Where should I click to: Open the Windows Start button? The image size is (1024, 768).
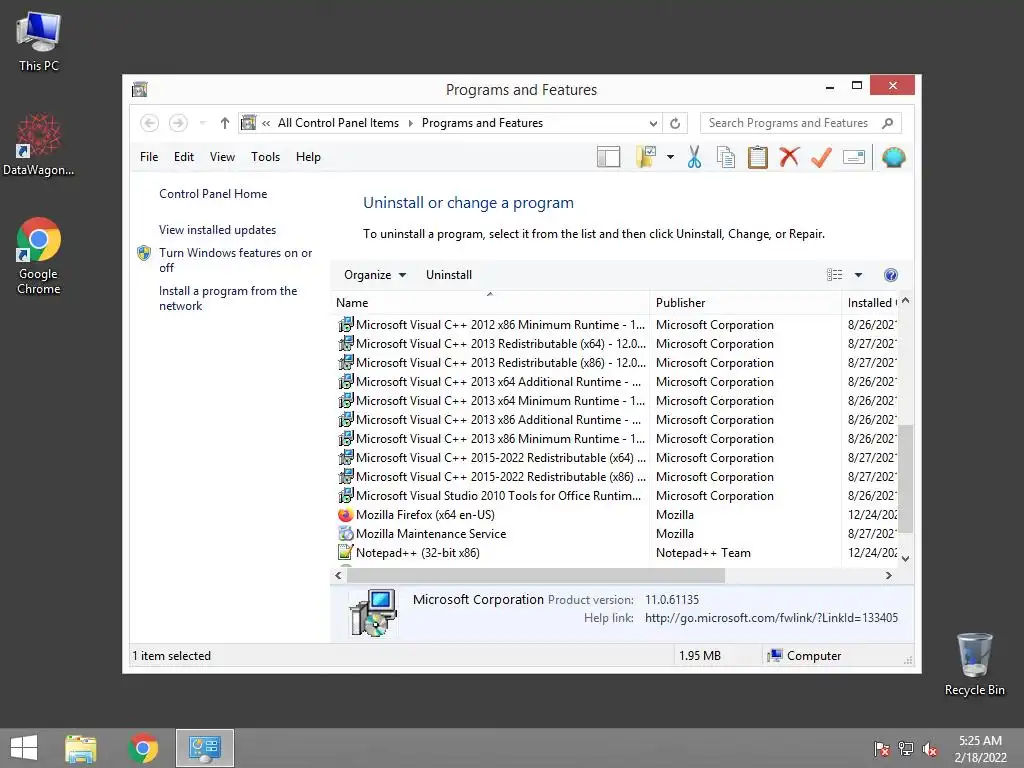(x=24, y=748)
